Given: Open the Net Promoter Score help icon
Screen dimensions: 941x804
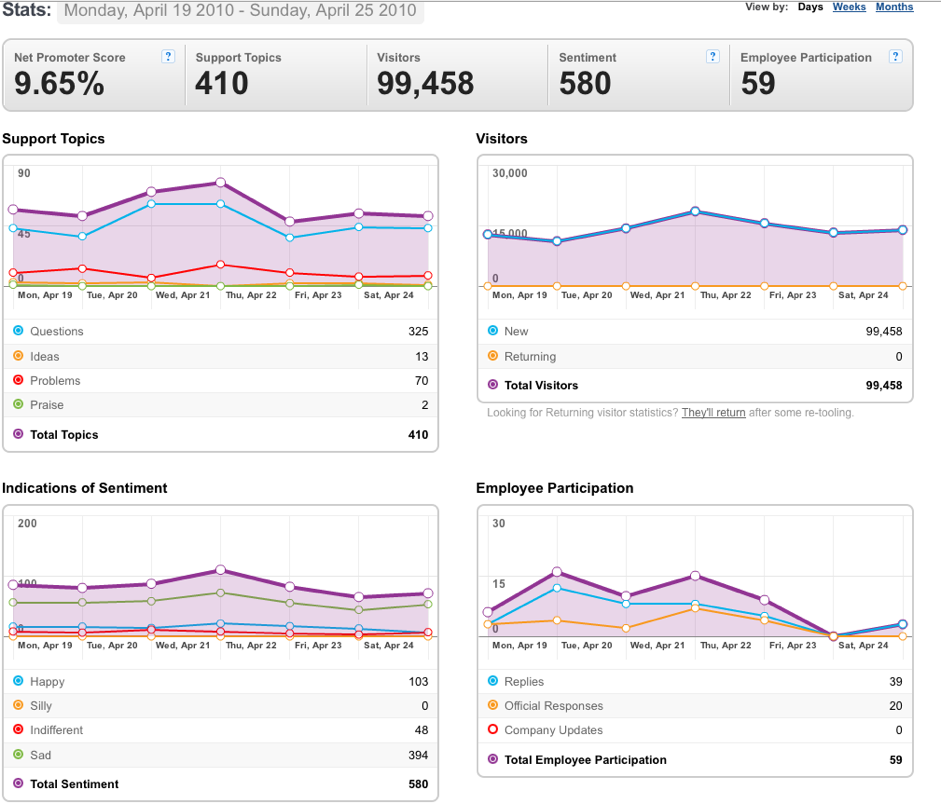Looking at the screenshot, I should coord(168,56).
